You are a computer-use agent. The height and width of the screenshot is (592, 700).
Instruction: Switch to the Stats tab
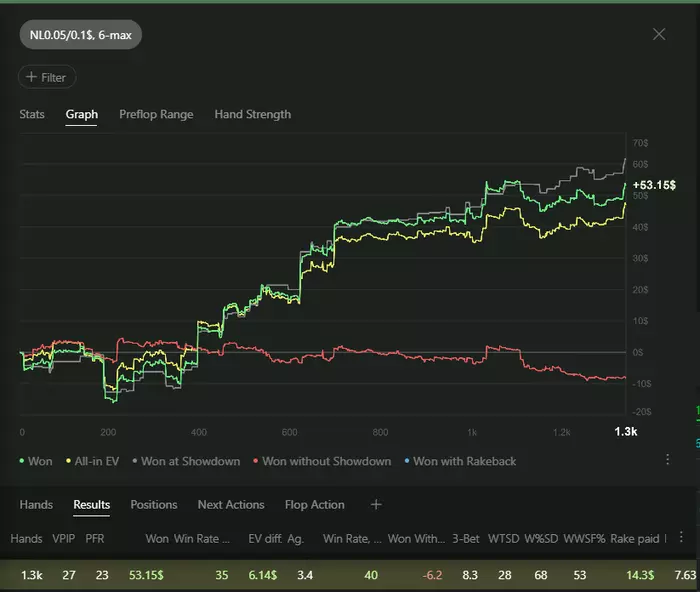pyautogui.click(x=32, y=114)
